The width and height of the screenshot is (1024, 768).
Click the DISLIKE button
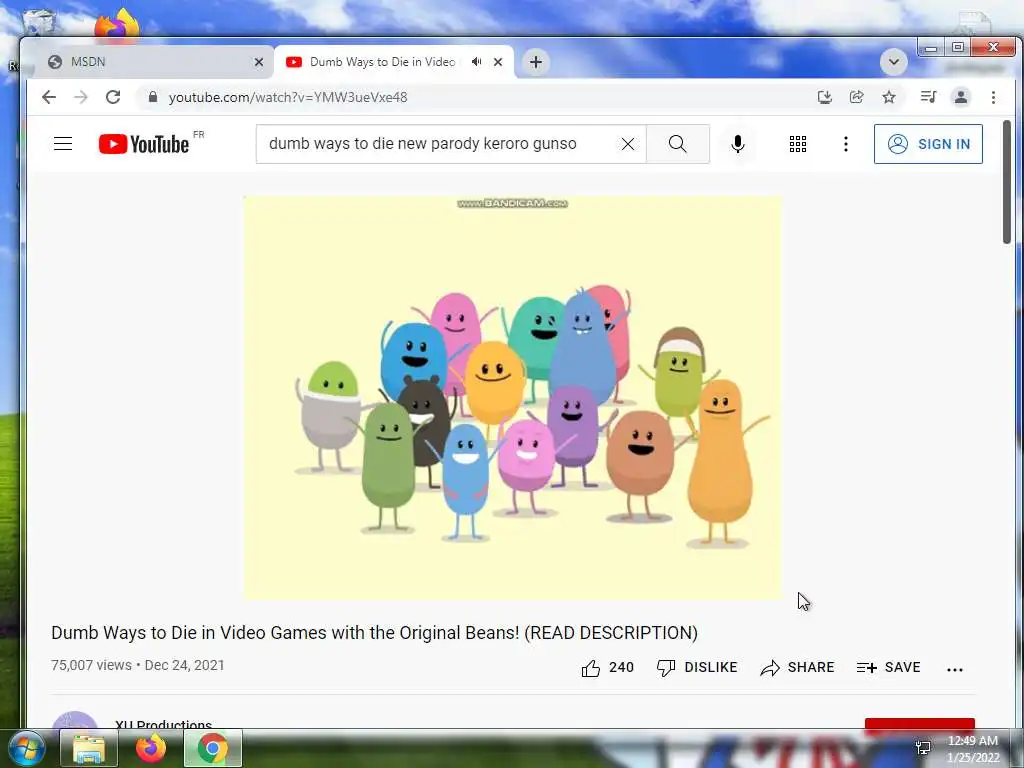point(697,667)
